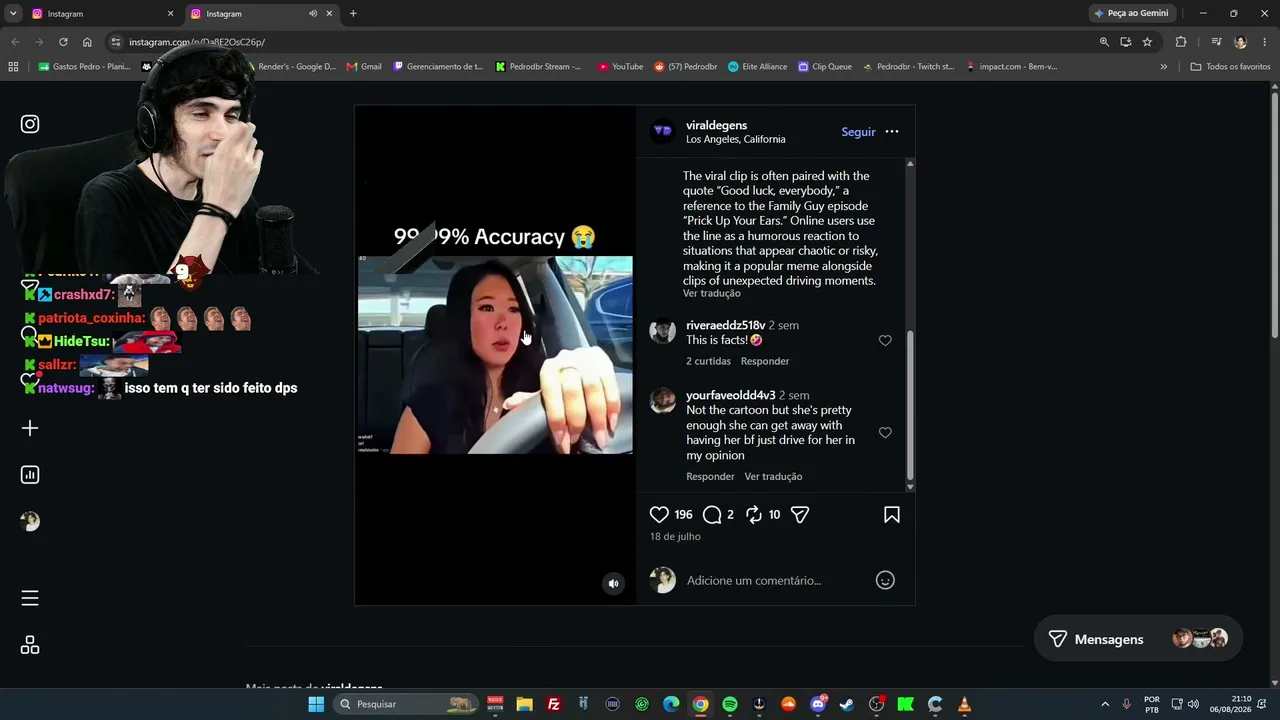Mute the tab via its speaker icon
The width and height of the screenshot is (1280, 720).
(x=313, y=14)
